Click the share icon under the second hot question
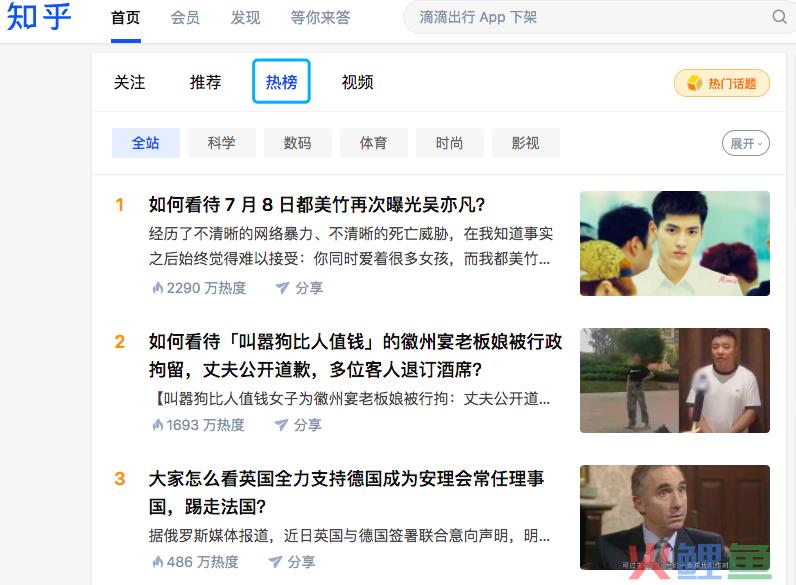 coord(281,425)
